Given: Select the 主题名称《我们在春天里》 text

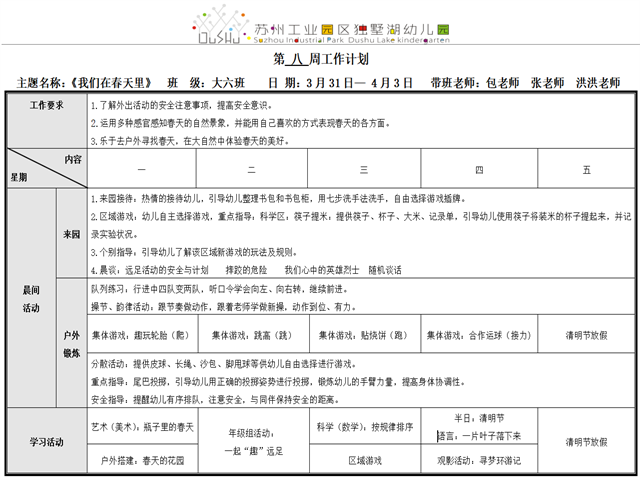Looking at the screenshot, I should [84, 83].
